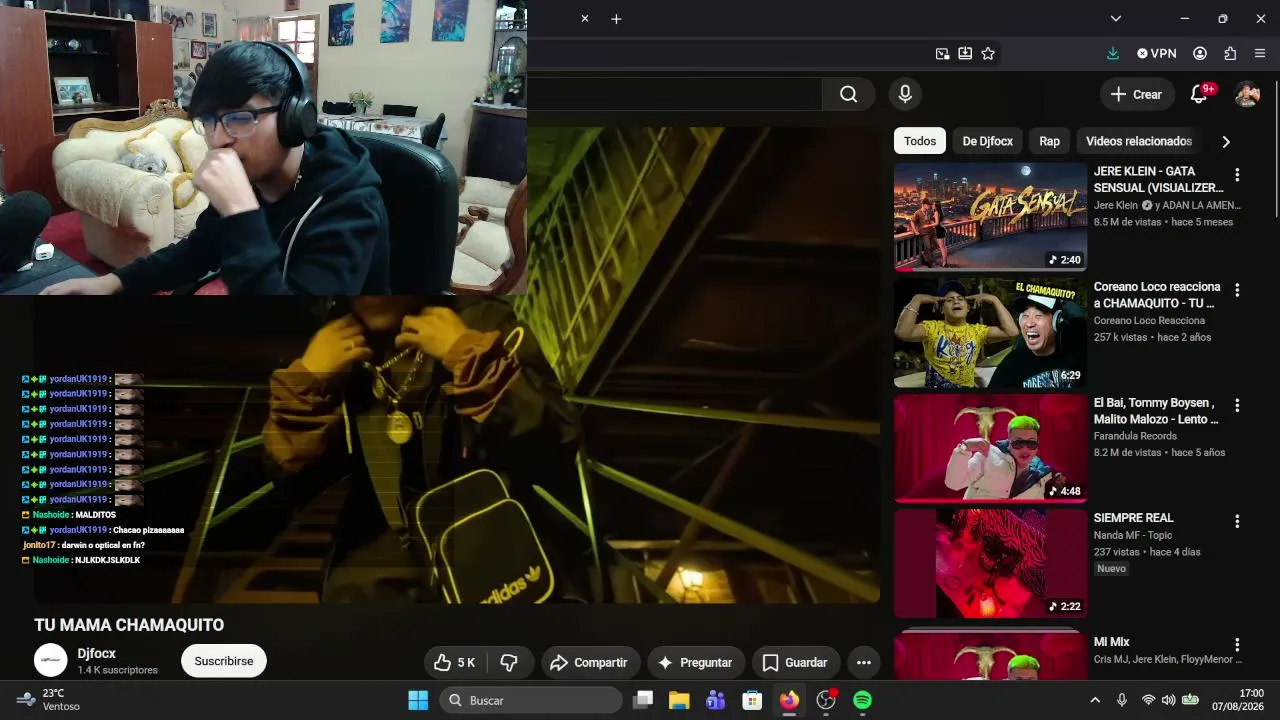Subscribe to the Djfocx channel
The width and height of the screenshot is (1280, 720).
(x=224, y=661)
